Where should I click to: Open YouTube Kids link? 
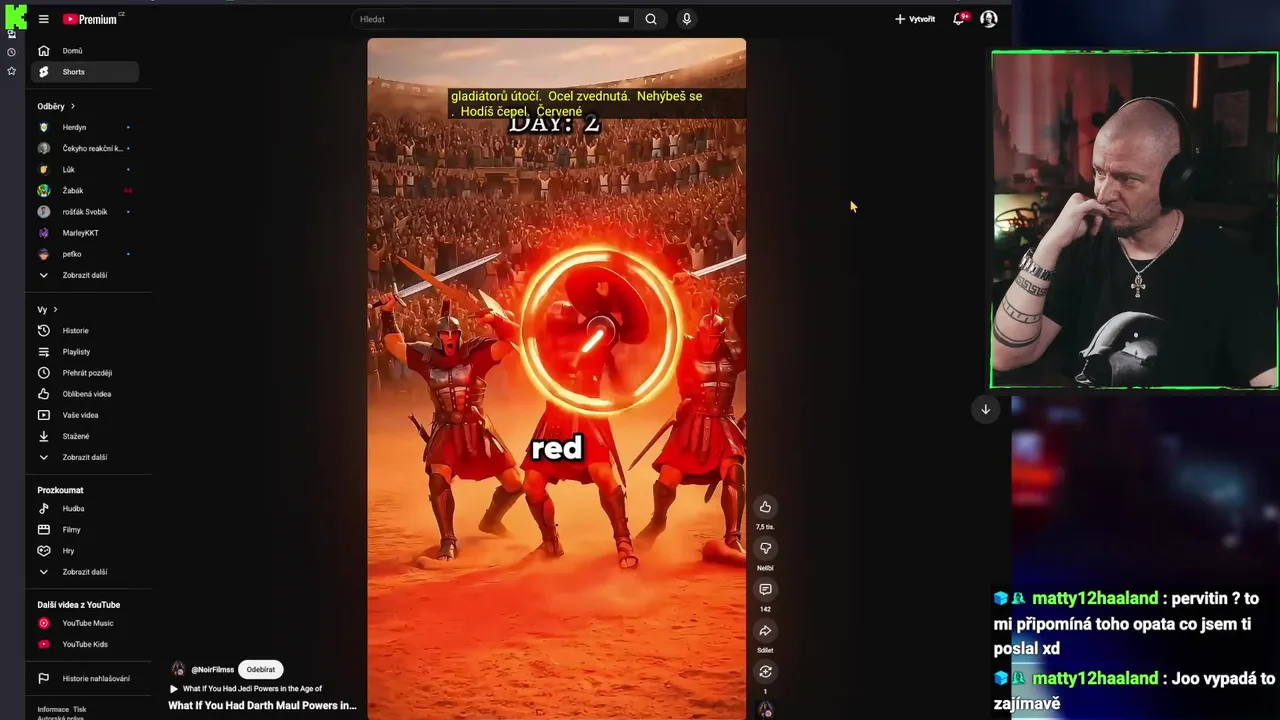pos(85,644)
